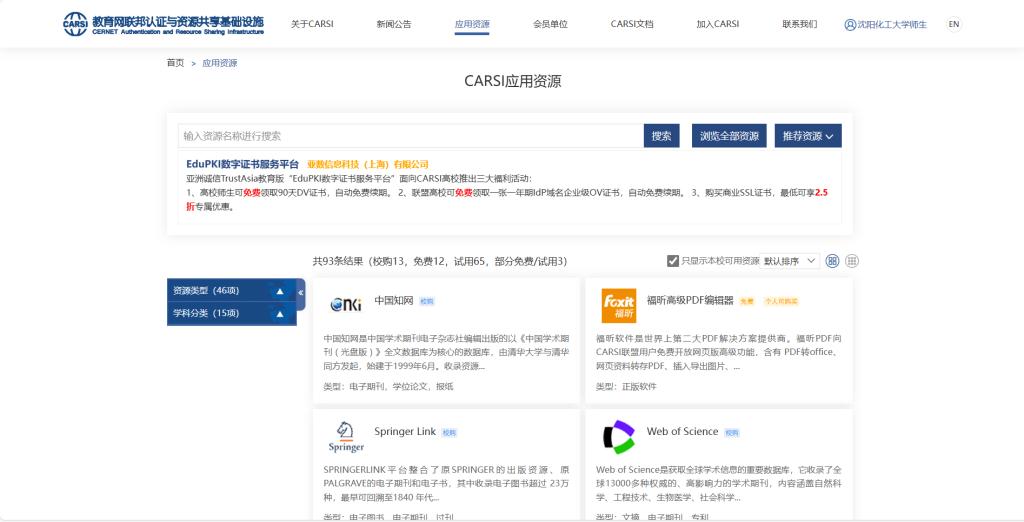This screenshot has height=522, width=1024.
Task: Collapse the filter sidebar with double-arrow
Action: point(301,293)
